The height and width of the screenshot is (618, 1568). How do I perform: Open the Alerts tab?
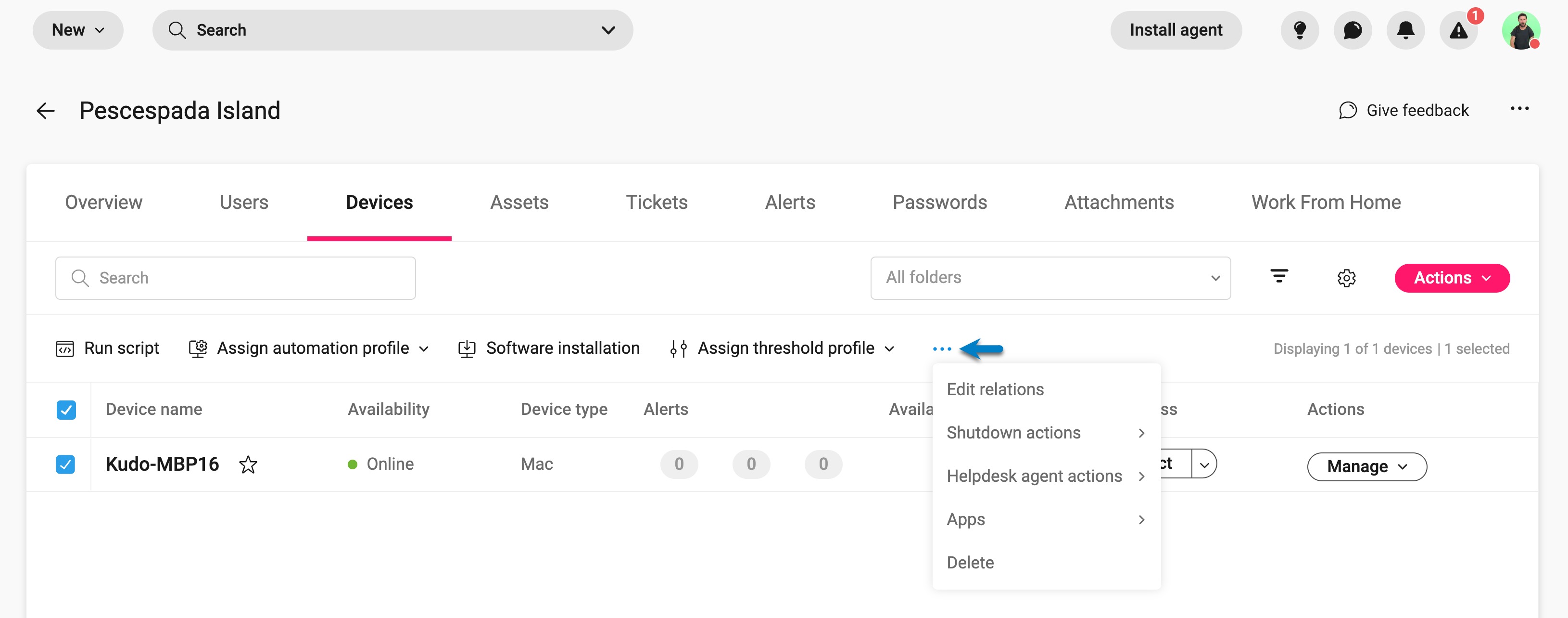pyautogui.click(x=789, y=202)
